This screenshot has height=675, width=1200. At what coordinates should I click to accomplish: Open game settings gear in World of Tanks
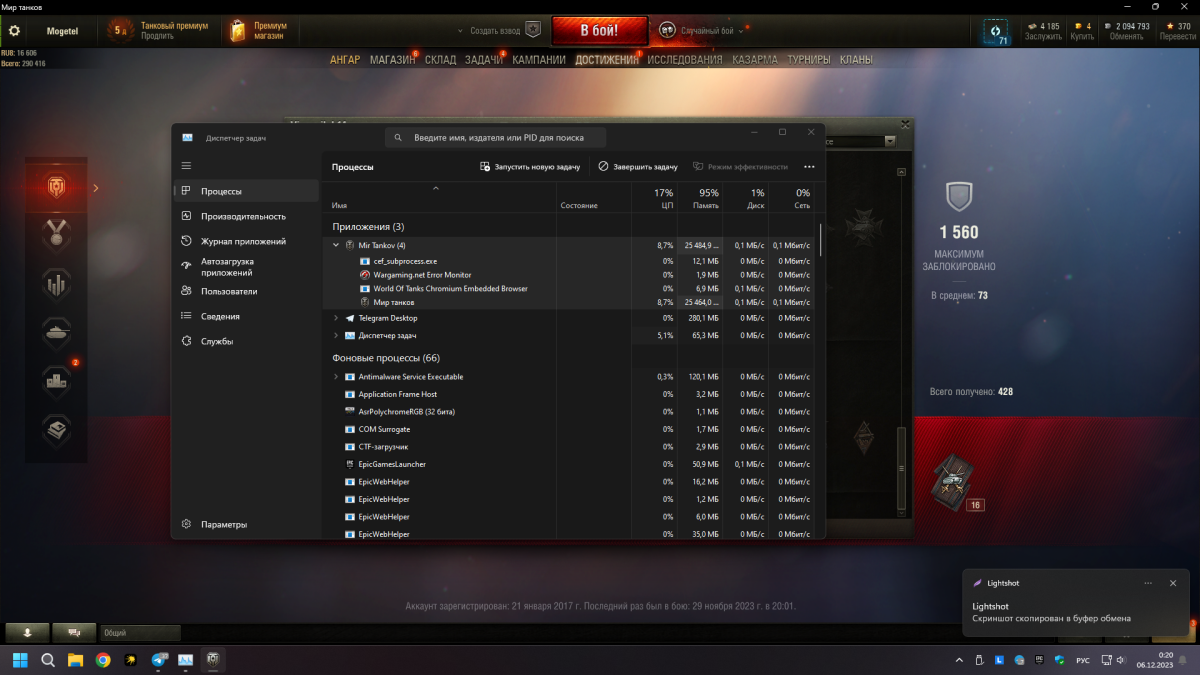coord(14,31)
